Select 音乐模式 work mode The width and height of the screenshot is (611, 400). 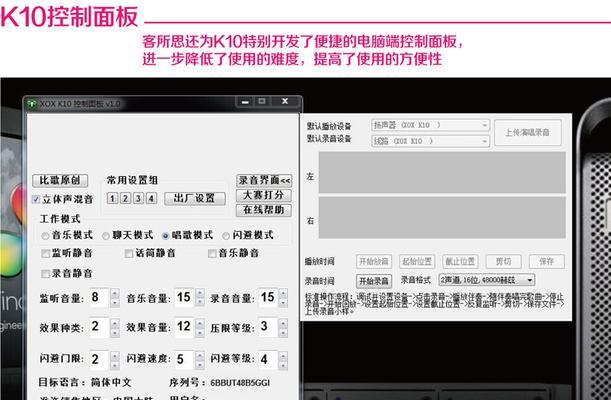45,236
